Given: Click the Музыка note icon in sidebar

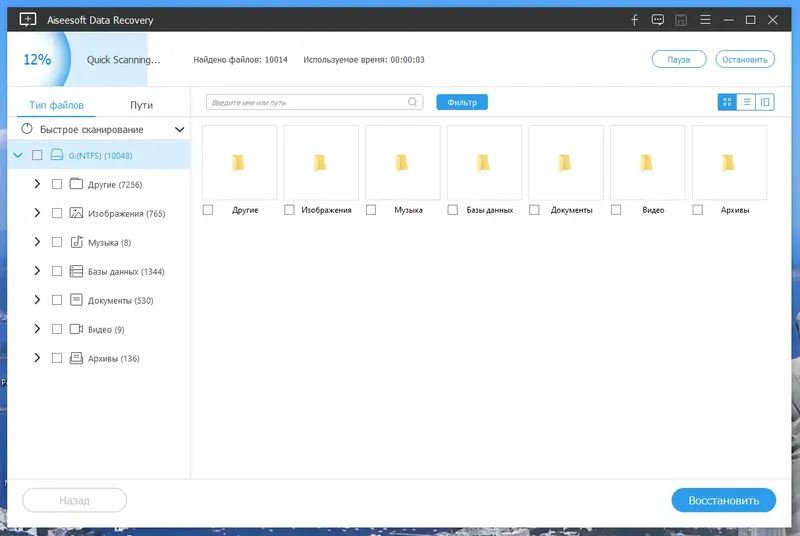Looking at the screenshot, I should [77, 242].
